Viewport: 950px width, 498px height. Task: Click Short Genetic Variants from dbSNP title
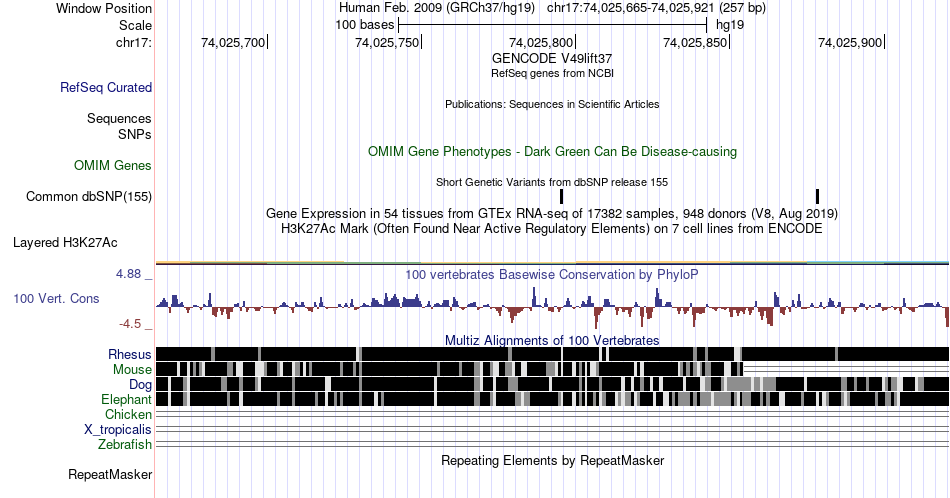(x=552, y=182)
